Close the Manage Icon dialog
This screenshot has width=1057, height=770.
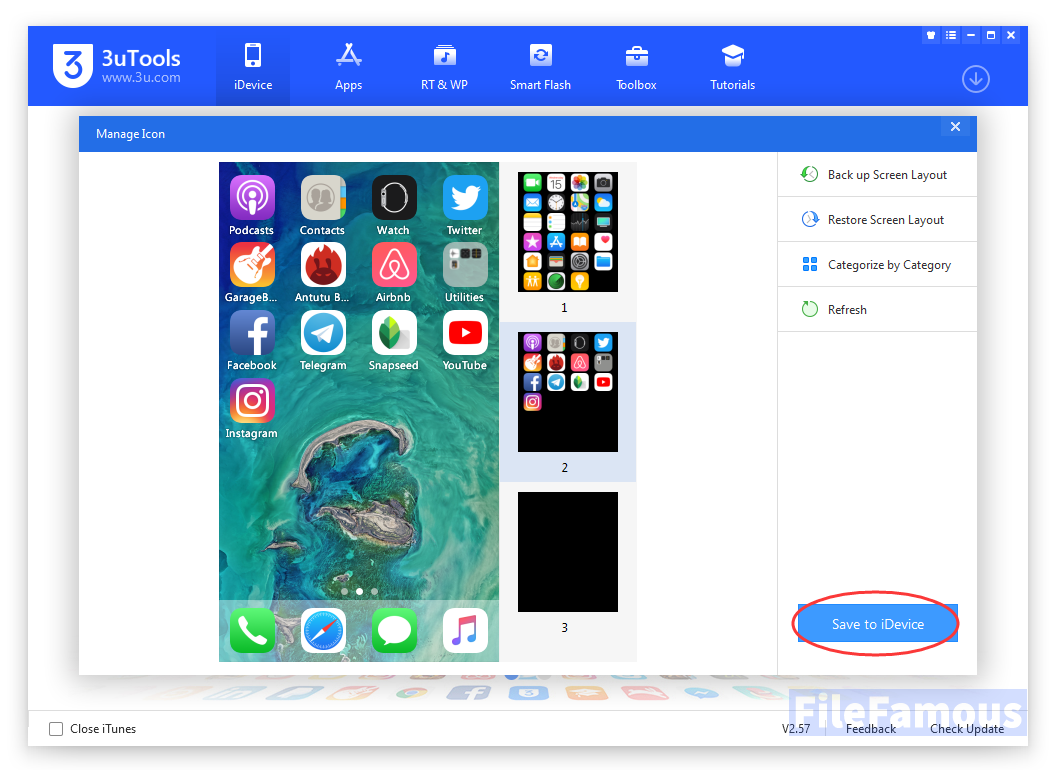(x=955, y=127)
